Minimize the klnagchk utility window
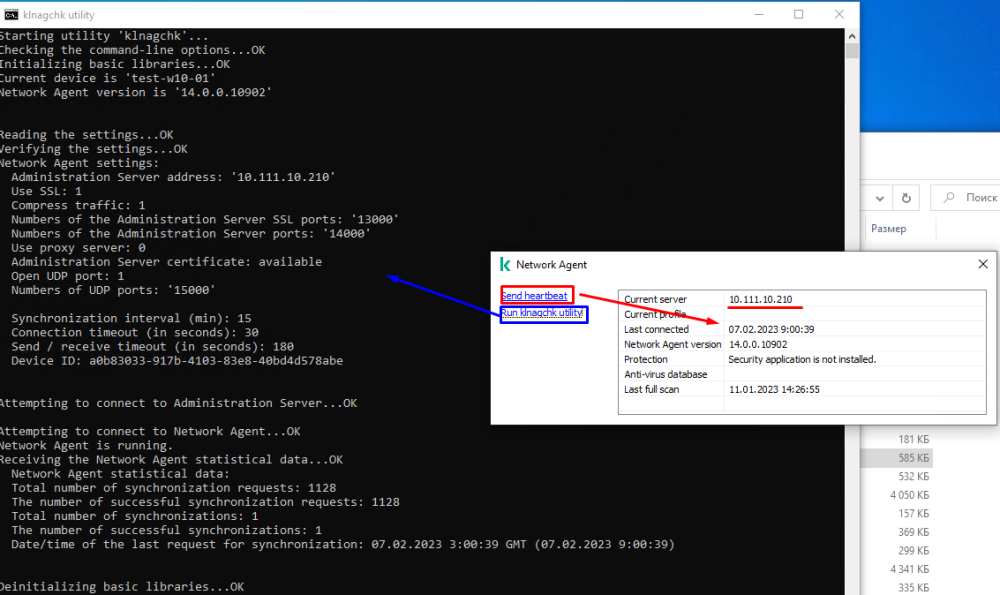Image resolution: width=1000 pixels, height=595 pixels. [x=759, y=15]
